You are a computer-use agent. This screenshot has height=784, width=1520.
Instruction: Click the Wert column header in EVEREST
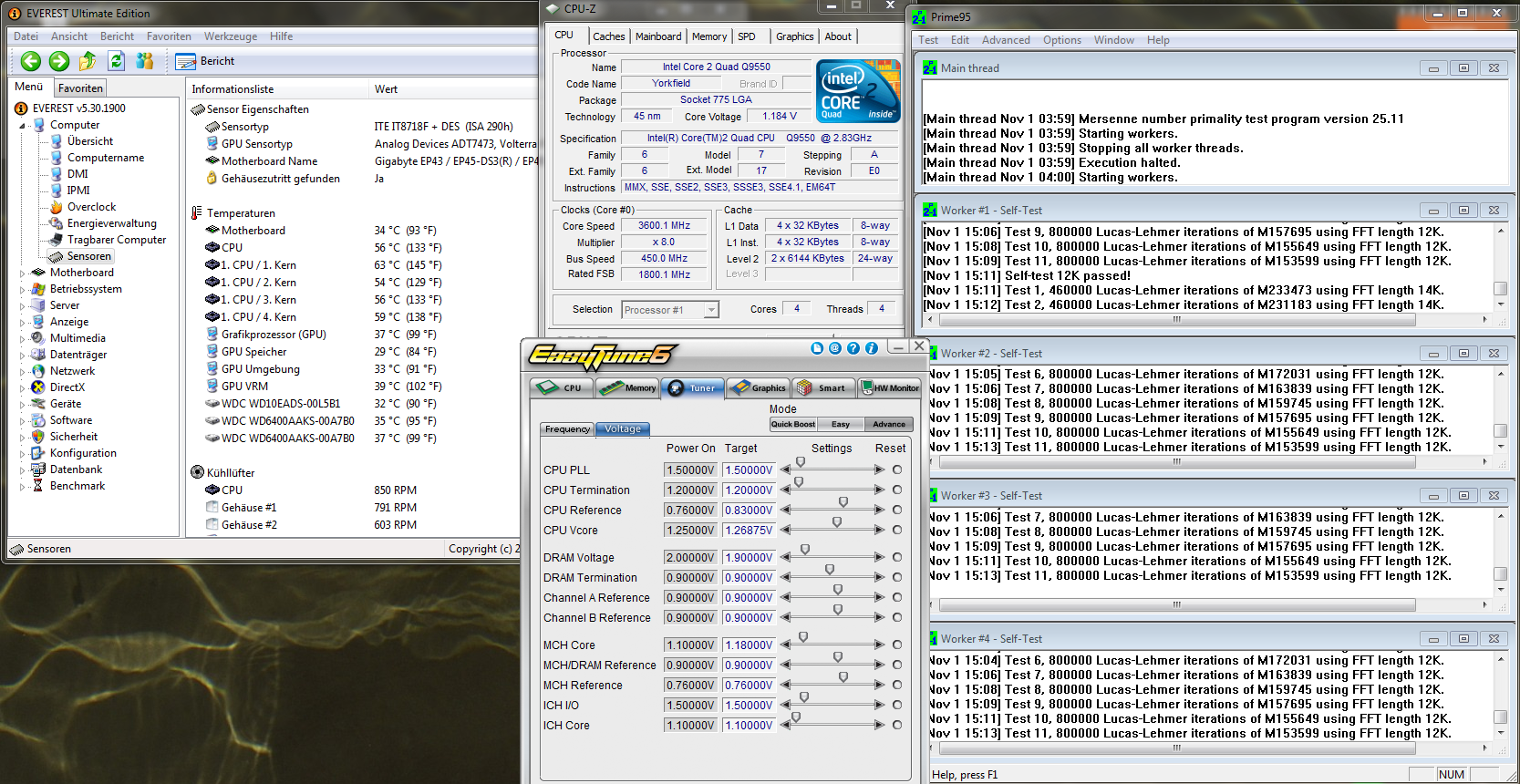pos(387,89)
